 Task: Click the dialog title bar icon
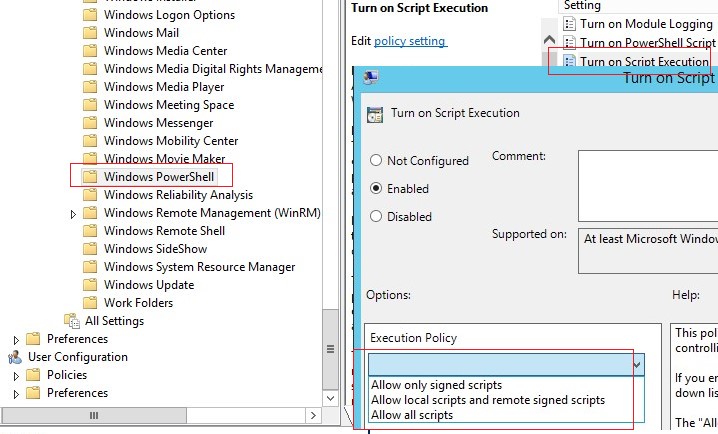click(x=370, y=78)
